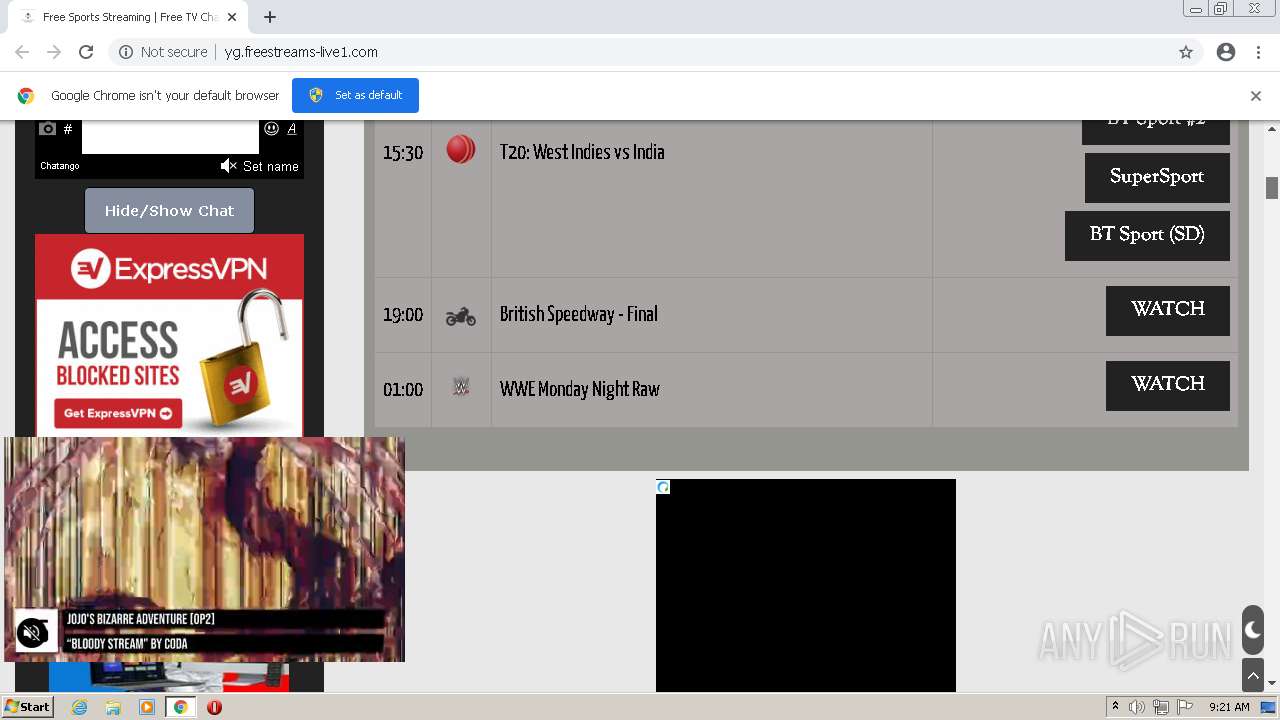Open the Windows Start menu
This screenshot has width=1280, height=720.
click(x=27, y=707)
